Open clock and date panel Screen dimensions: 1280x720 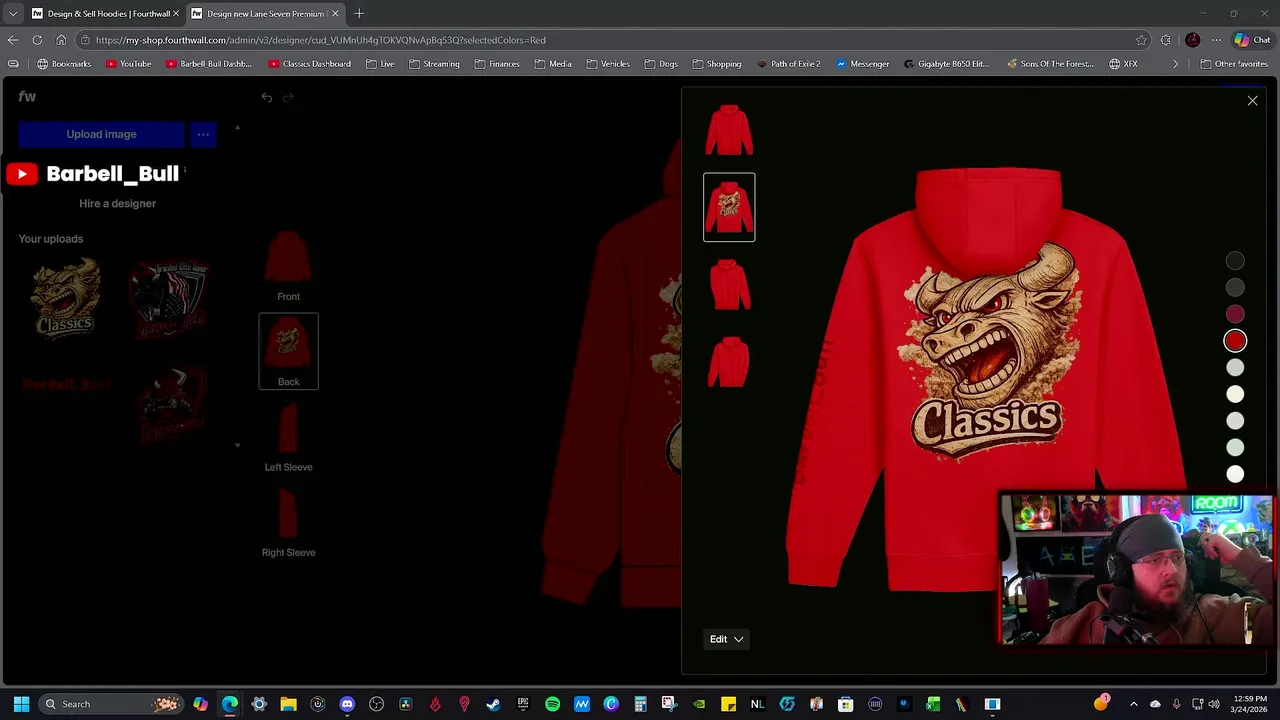point(1250,704)
